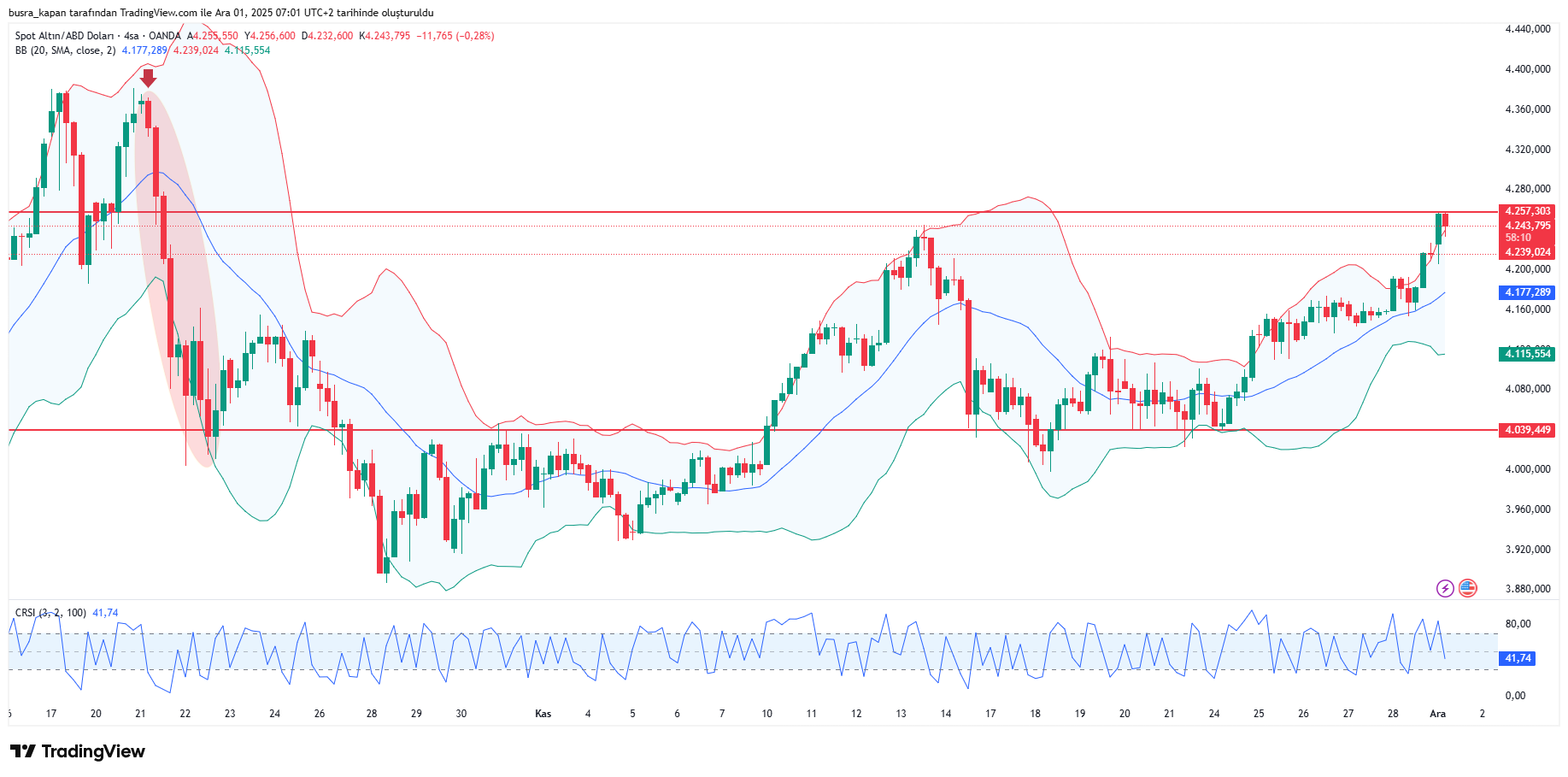
Task: Click the TradingView logo
Action: pyautogui.click(x=78, y=751)
